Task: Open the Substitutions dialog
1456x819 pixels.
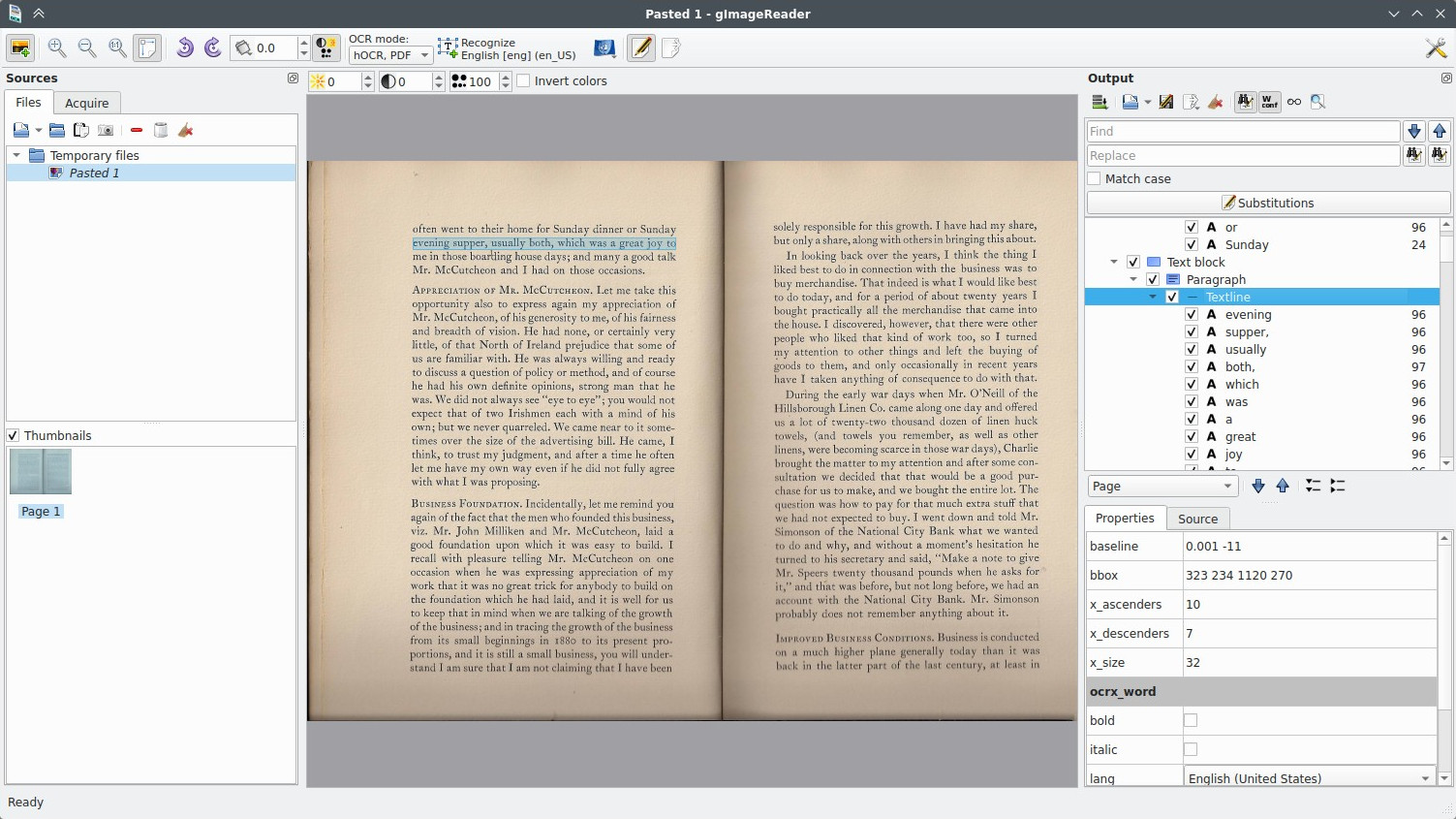Action: (x=1269, y=203)
